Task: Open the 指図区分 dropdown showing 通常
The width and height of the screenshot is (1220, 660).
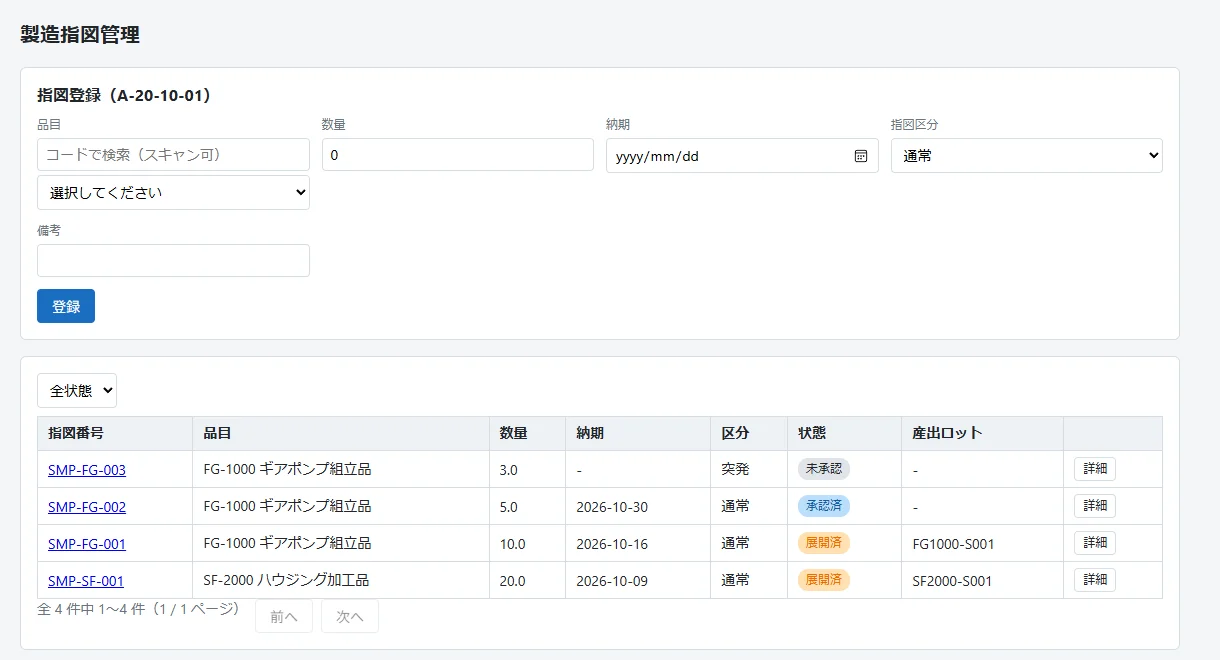Action: pyautogui.click(x=1027, y=155)
